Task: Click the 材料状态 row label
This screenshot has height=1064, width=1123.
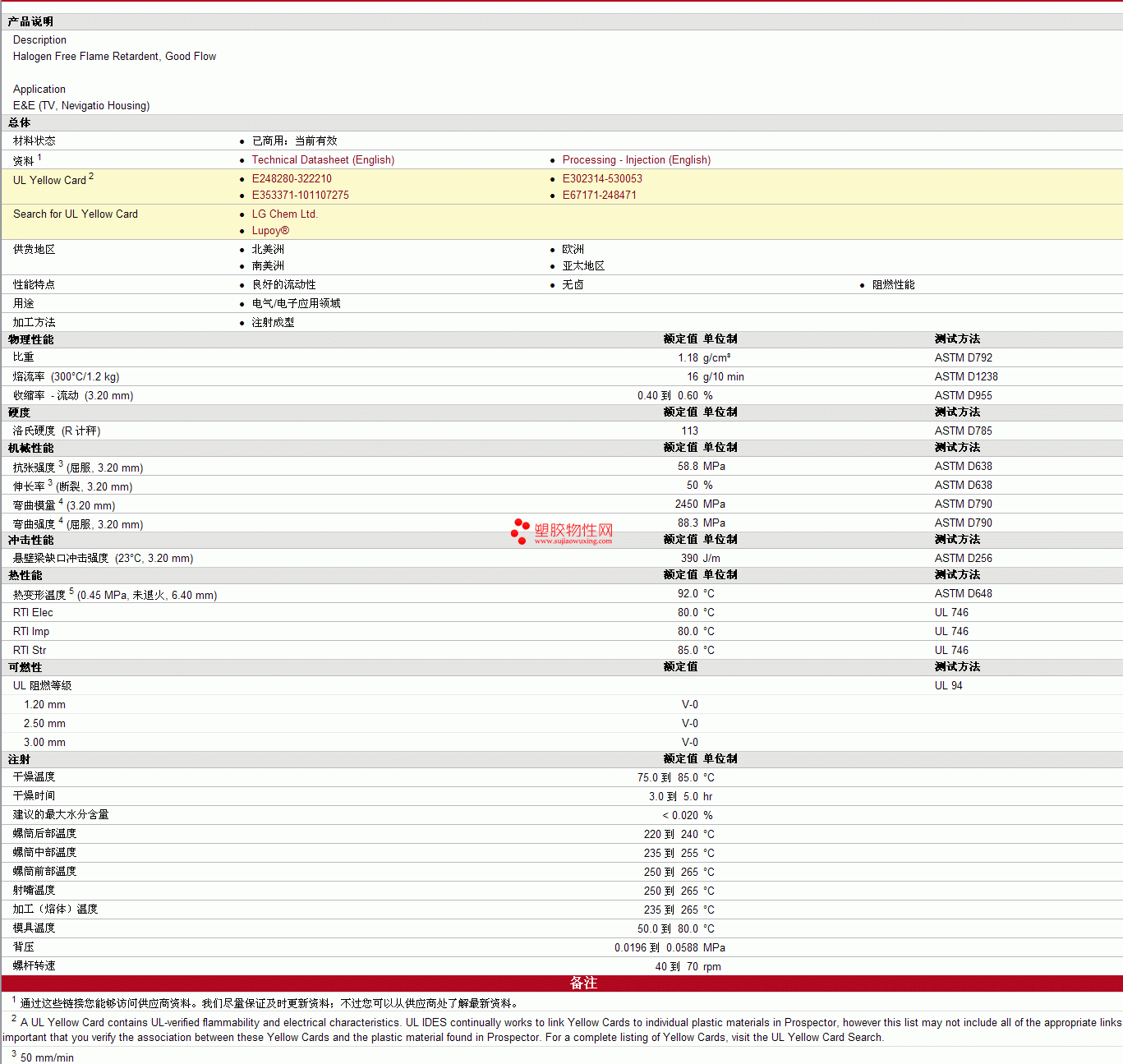Action: click(x=35, y=141)
